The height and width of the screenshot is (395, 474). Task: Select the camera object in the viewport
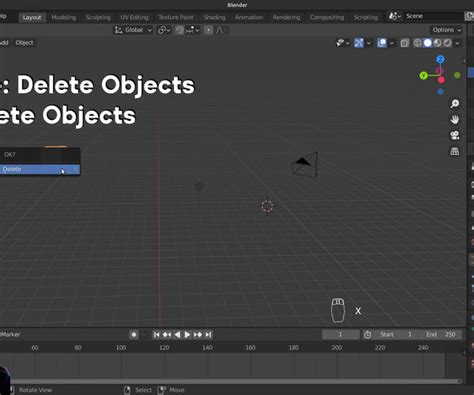[x=305, y=165]
